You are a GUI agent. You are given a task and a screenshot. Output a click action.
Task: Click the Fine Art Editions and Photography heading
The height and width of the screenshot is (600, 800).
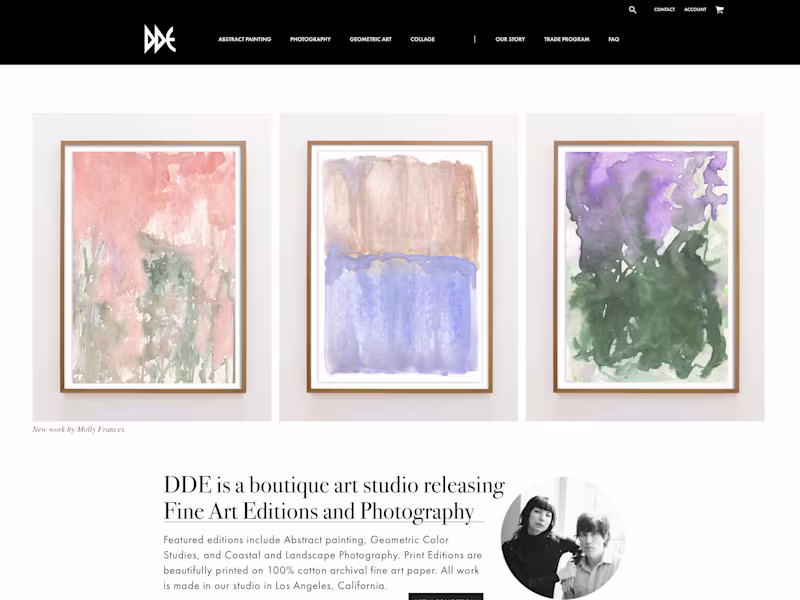(319, 511)
